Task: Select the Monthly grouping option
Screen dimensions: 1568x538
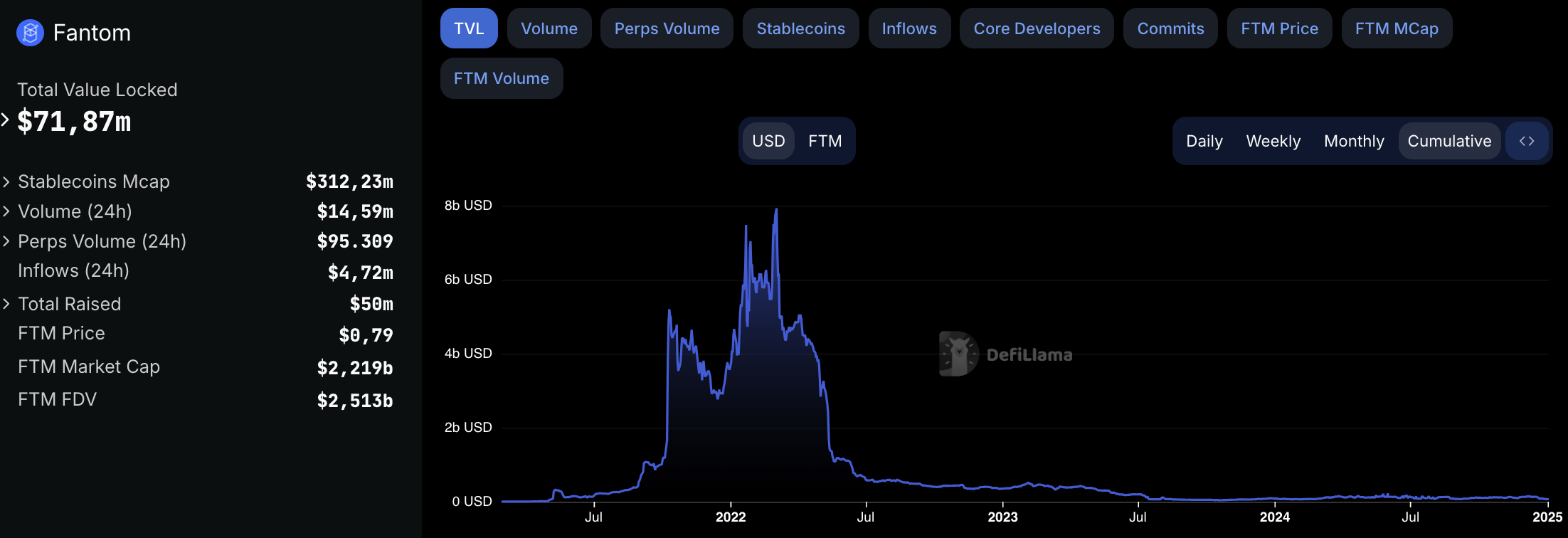Action: coord(1354,141)
